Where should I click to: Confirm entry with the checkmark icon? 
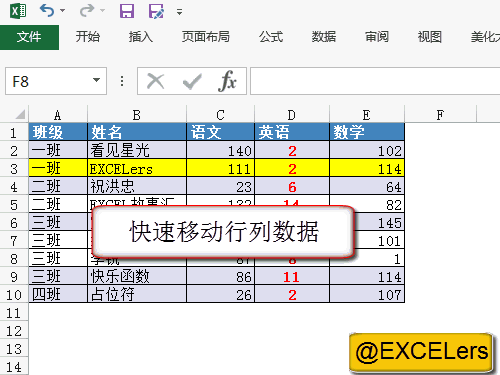[x=192, y=81]
